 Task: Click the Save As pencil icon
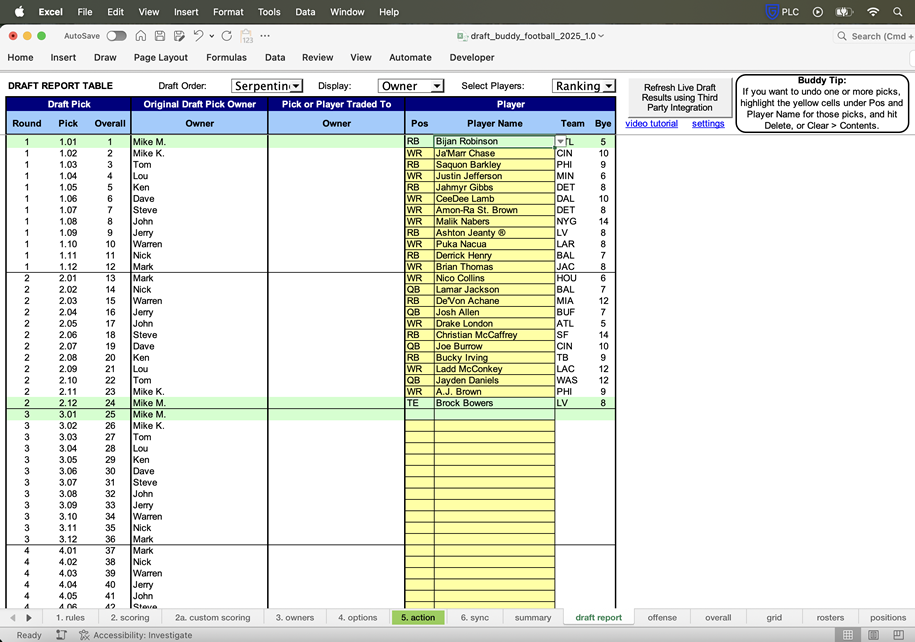(x=179, y=36)
